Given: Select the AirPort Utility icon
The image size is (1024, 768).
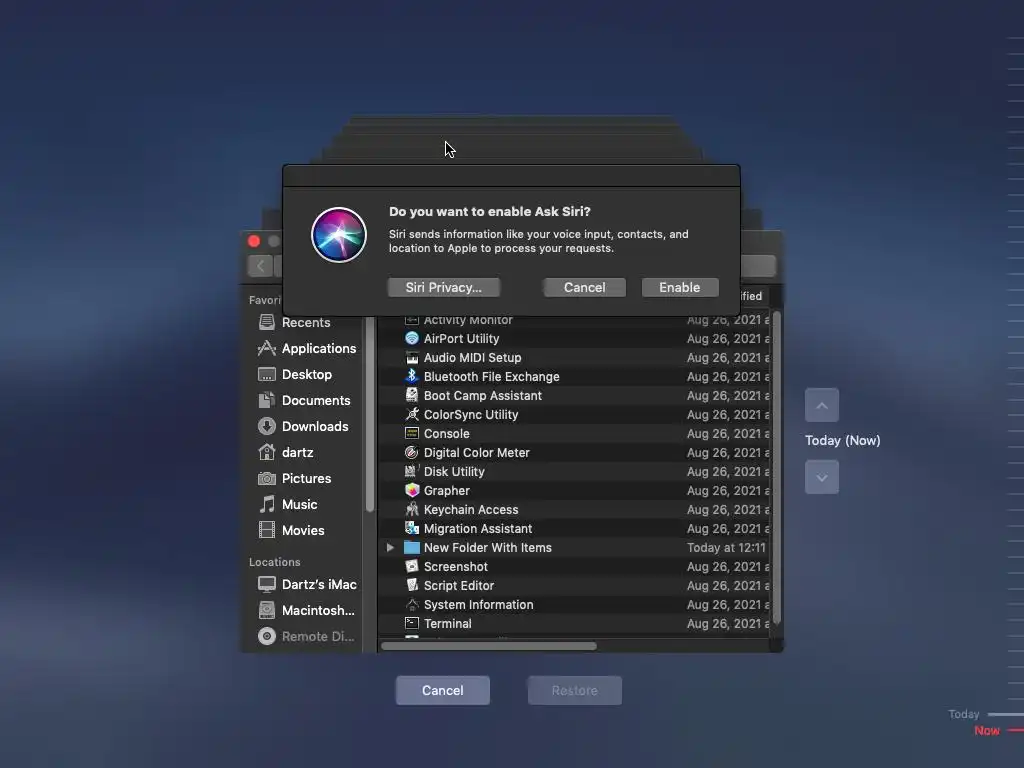Looking at the screenshot, I should click(411, 338).
